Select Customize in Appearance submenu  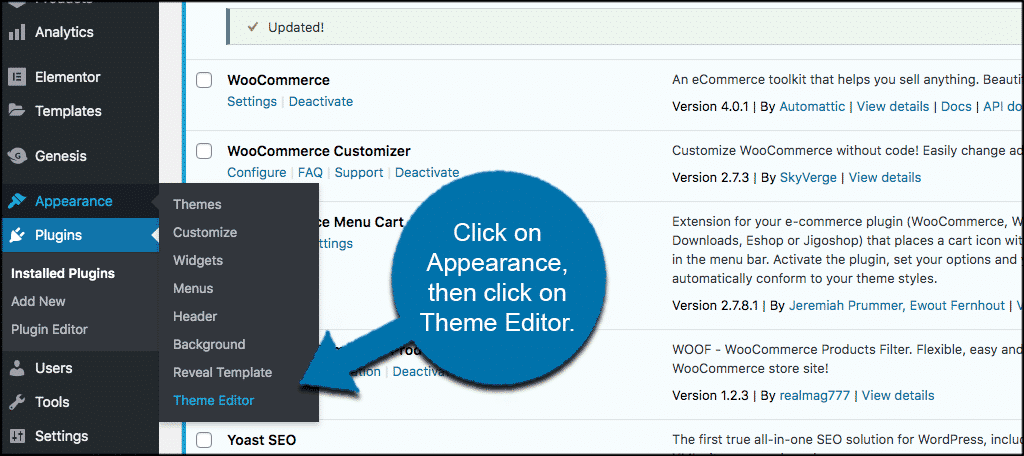tap(205, 233)
